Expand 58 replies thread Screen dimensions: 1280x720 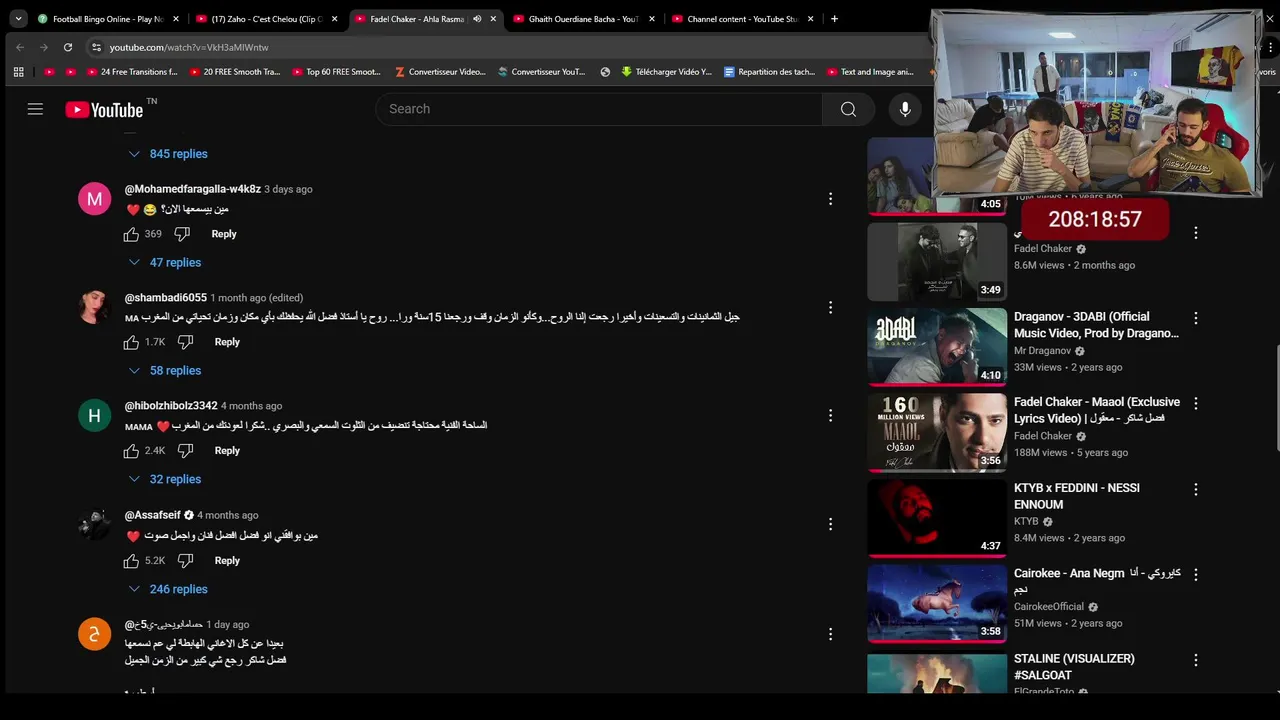pyautogui.click(x=164, y=371)
